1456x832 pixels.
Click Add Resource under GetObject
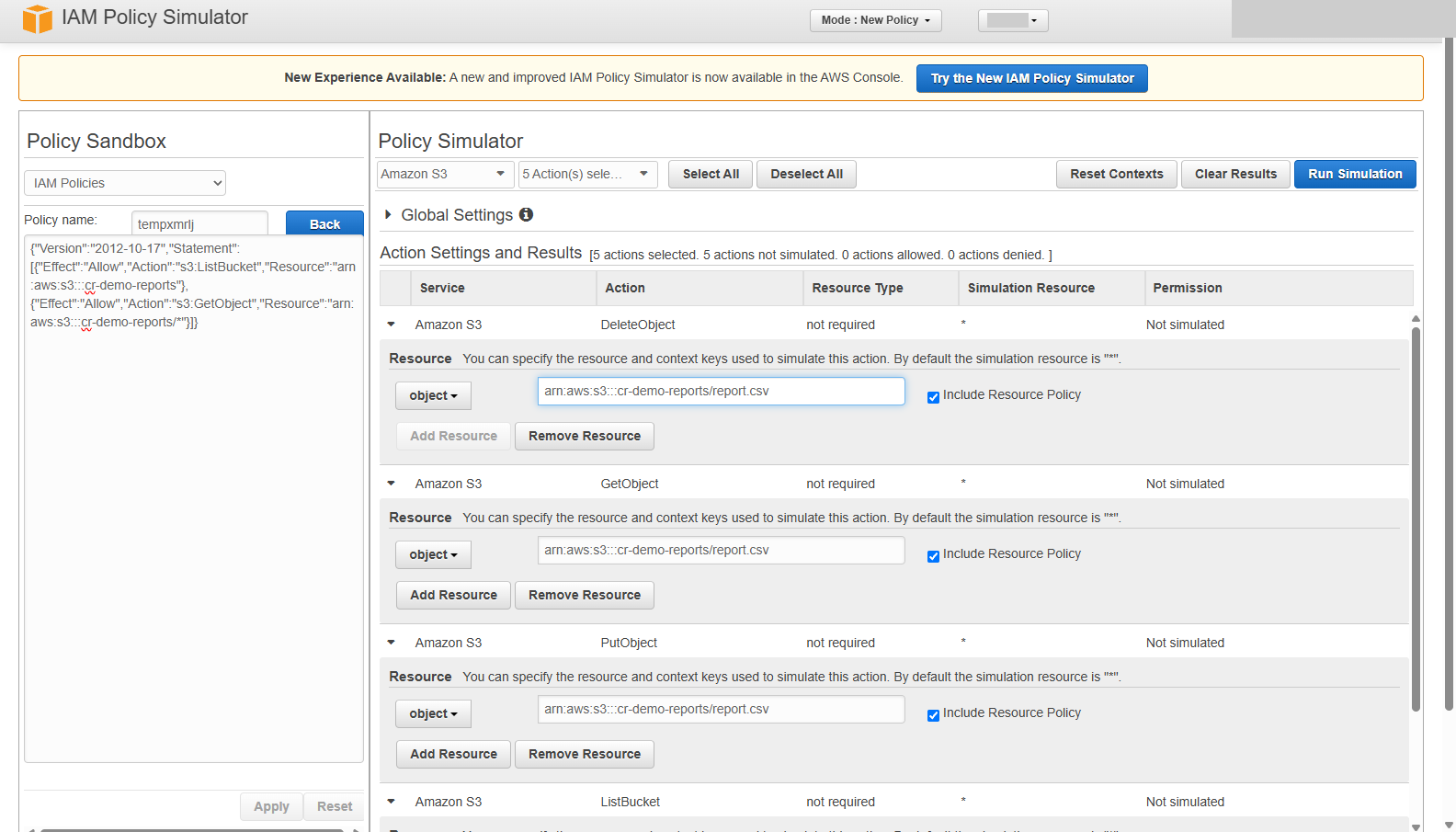click(454, 595)
